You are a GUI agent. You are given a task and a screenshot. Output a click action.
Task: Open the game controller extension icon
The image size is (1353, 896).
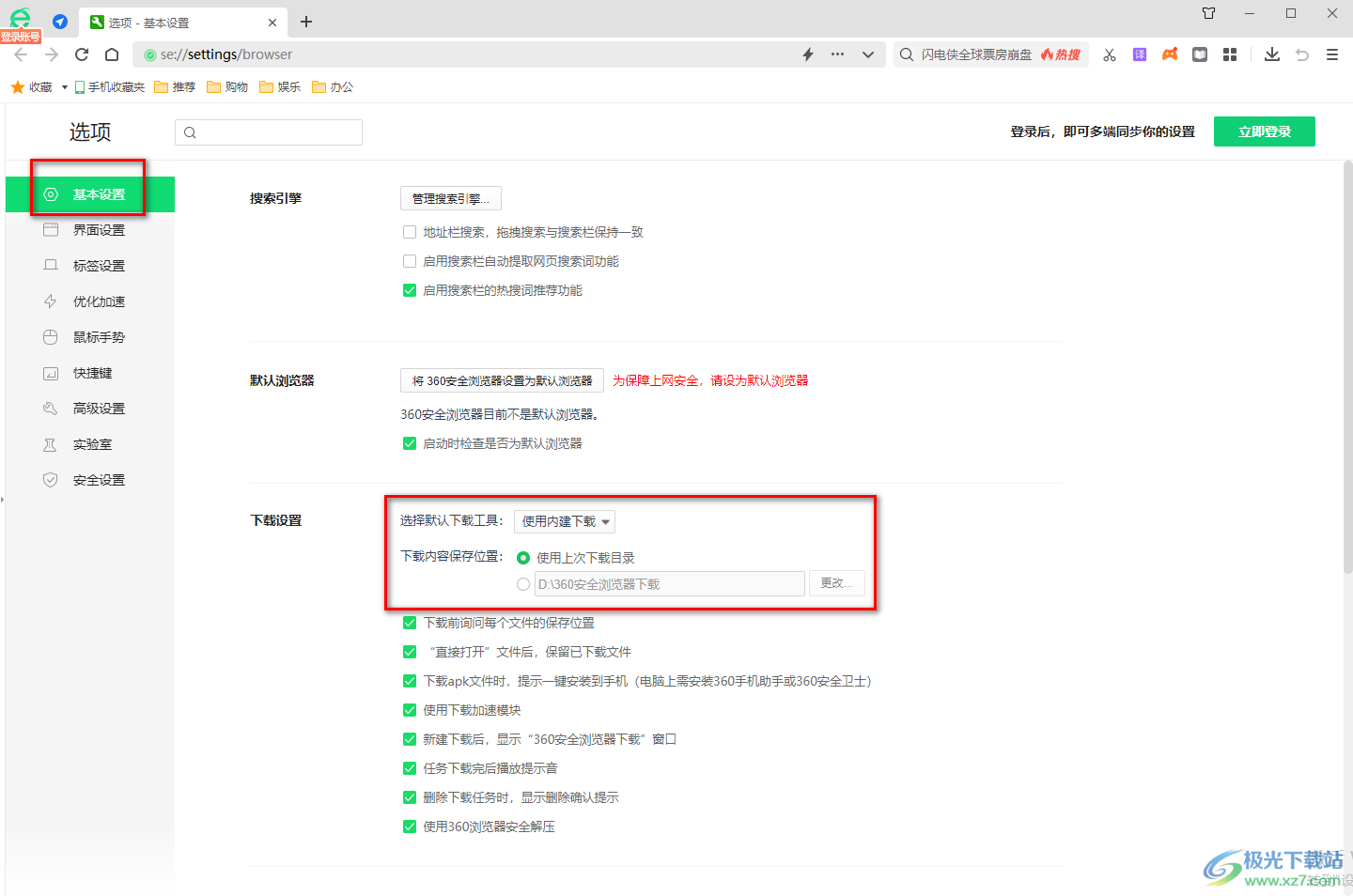(1170, 54)
